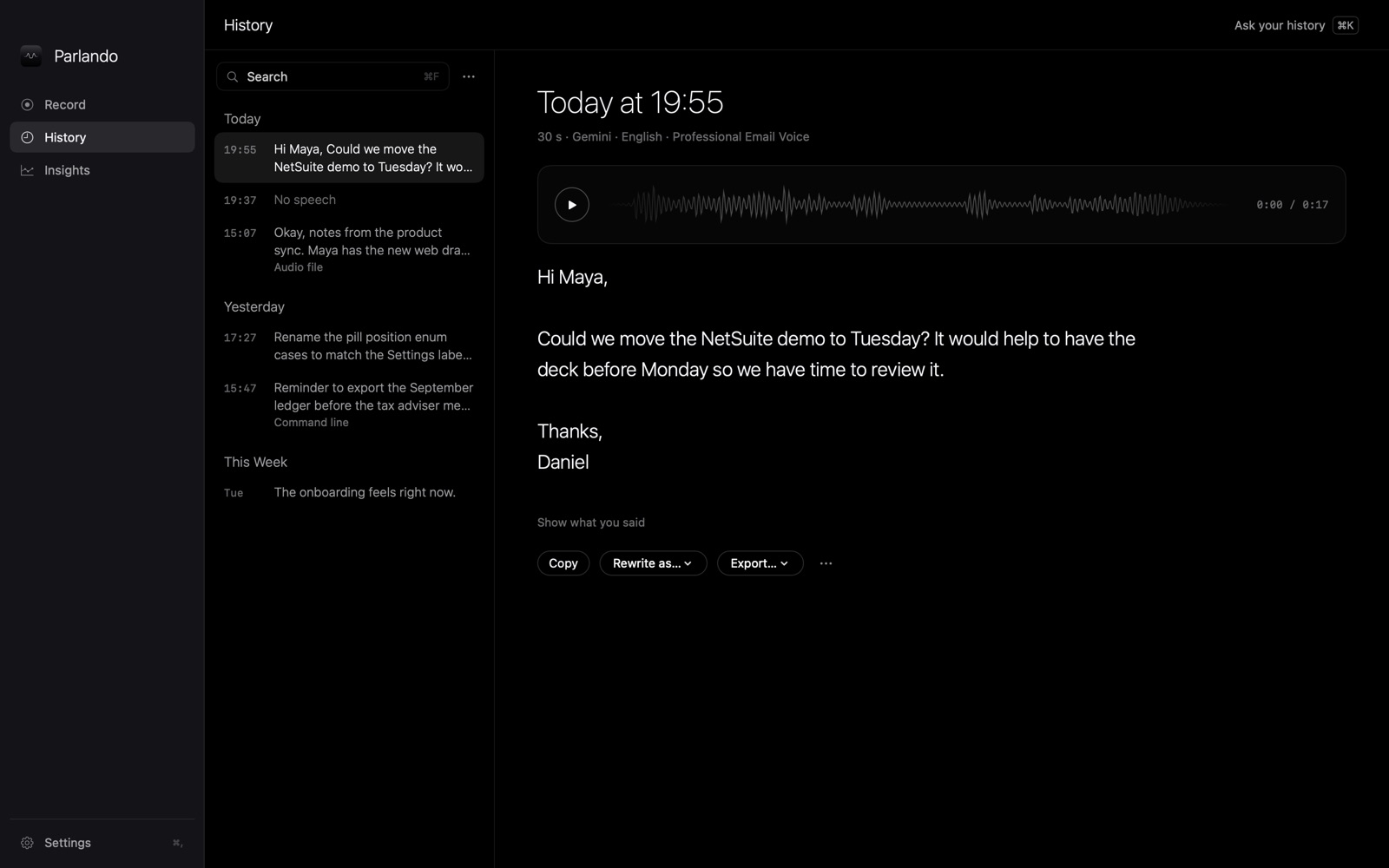
Task: Click the NetSuite demo paragraph
Action: pos(836,354)
